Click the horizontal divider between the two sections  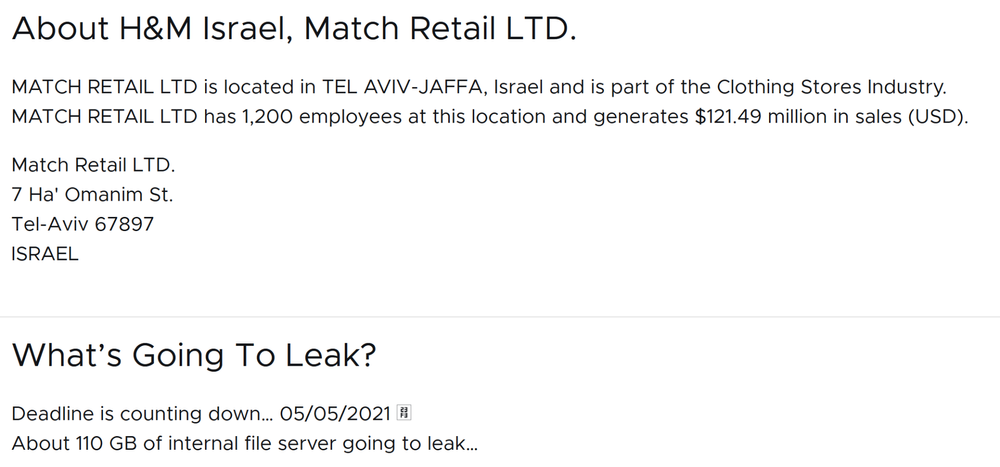[500, 316]
